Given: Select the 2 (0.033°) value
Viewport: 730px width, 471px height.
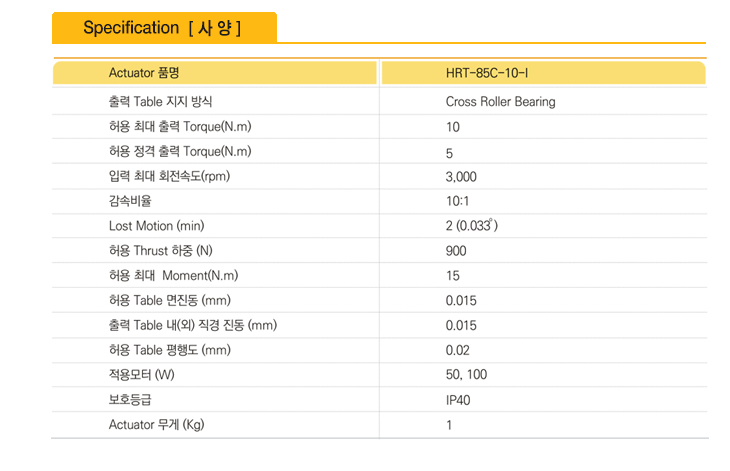Looking at the screenshot, I should (x=472, y=226).
